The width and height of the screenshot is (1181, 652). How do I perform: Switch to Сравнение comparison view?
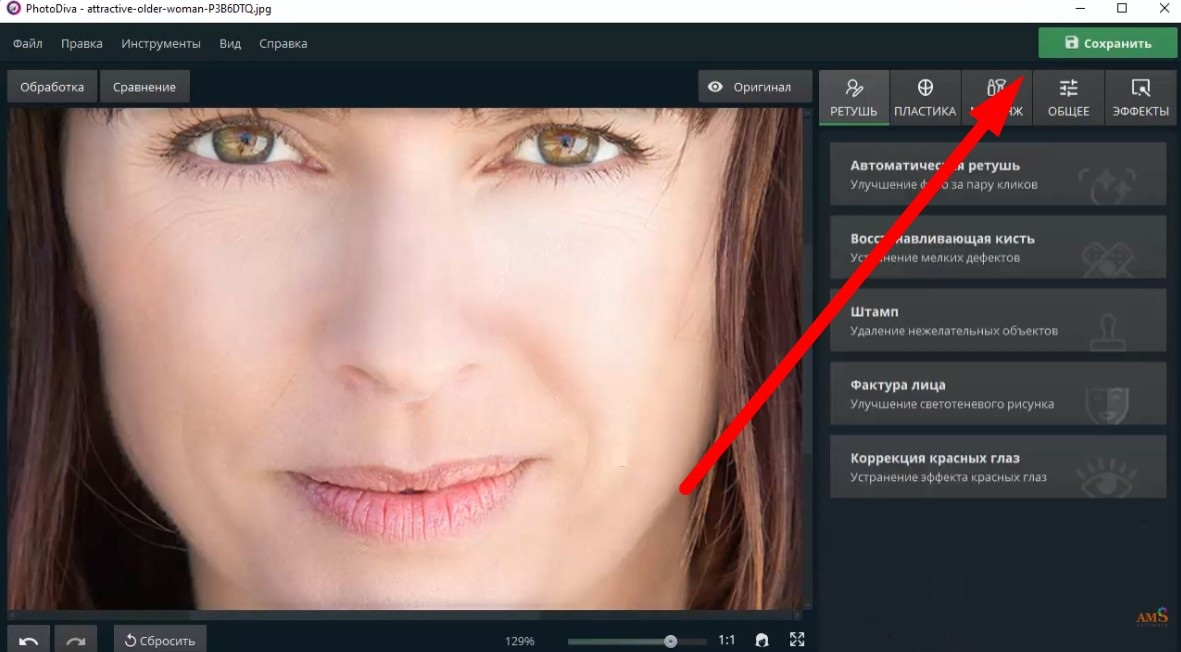coord(145,87)
